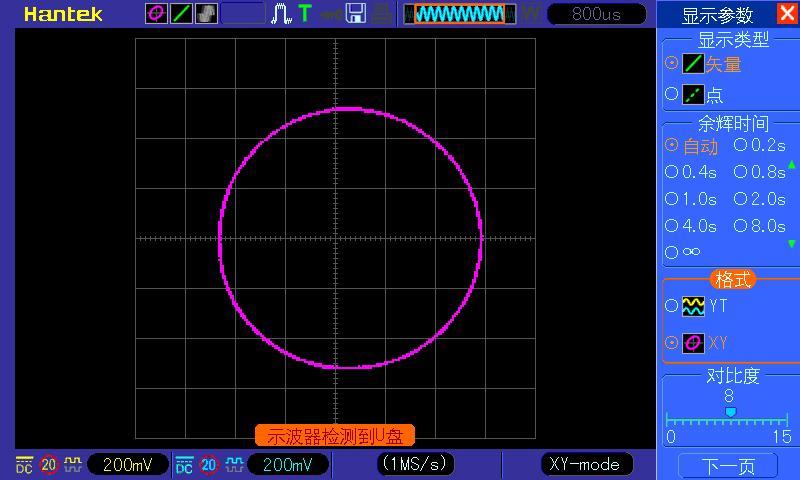This screenshot has height=480, width=800.
Task: Click the waveform memory overview bar
Action: point(459,14)
